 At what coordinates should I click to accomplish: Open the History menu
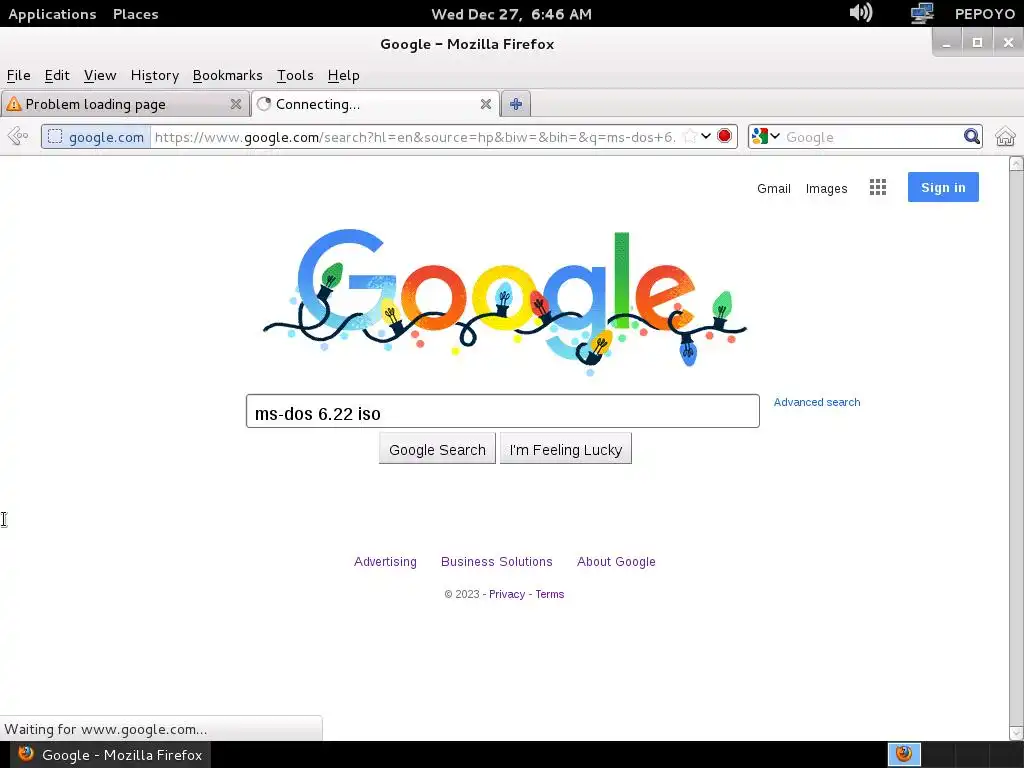click(x=155, y=76)
